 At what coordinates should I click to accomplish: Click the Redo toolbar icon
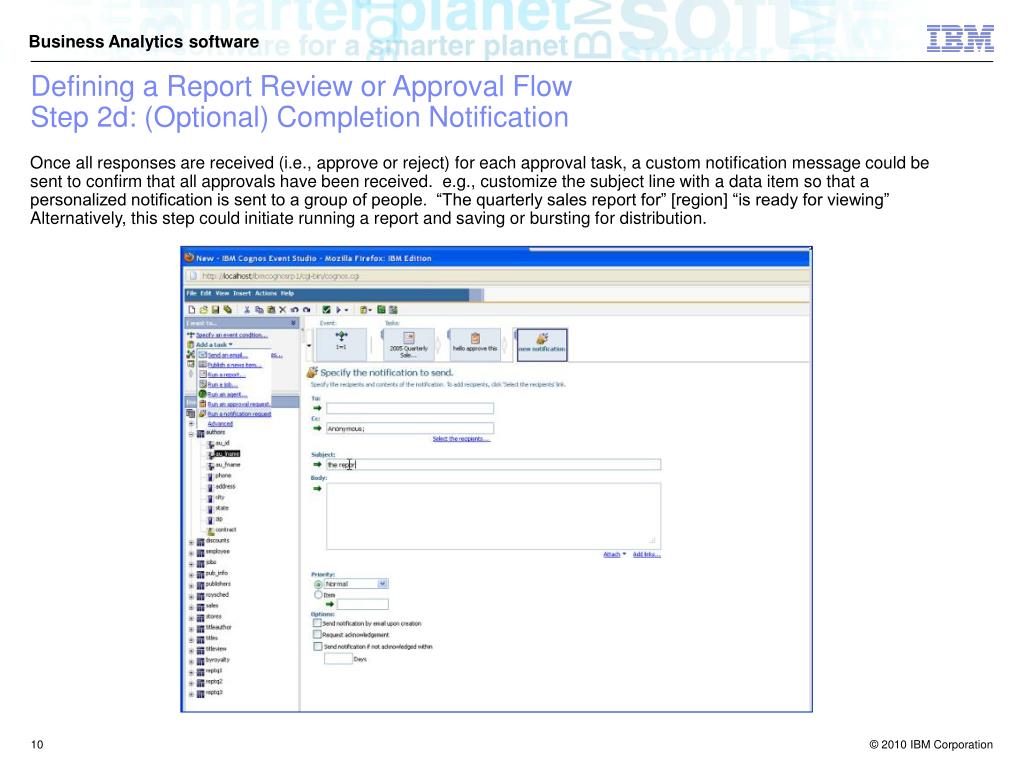click(x=306, y=310)
